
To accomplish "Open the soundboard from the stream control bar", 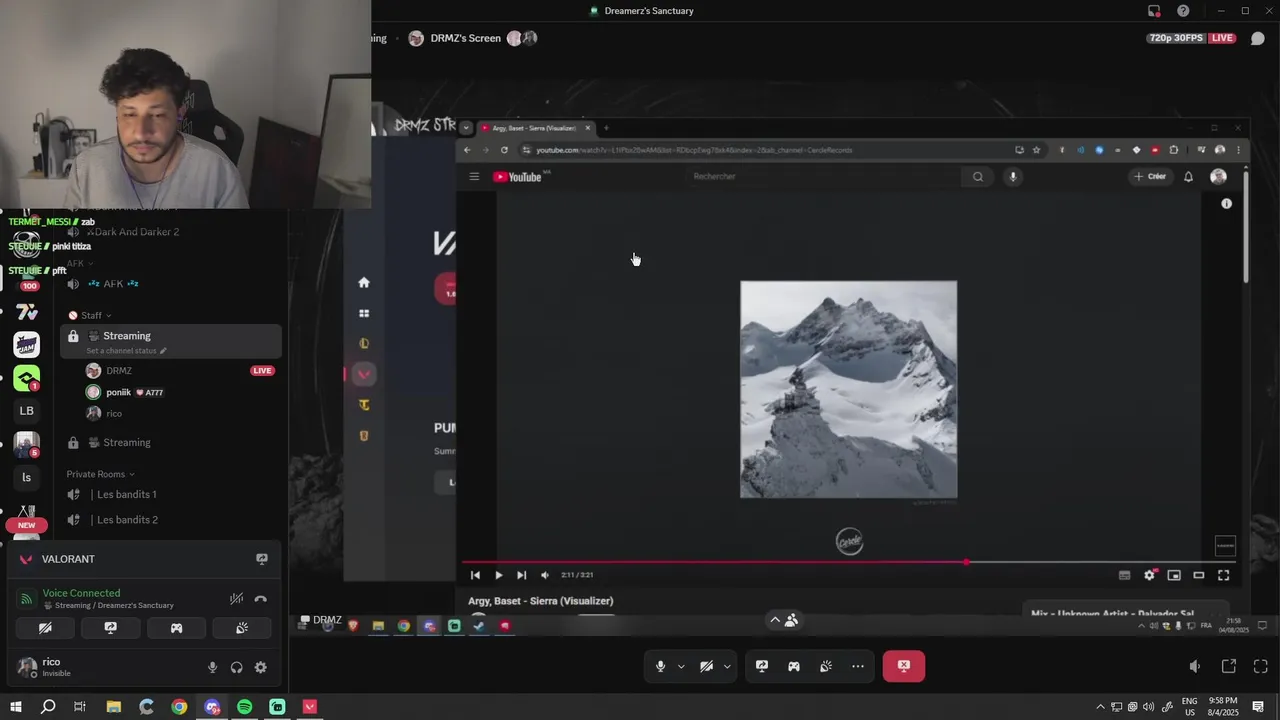I will [826, 666].
